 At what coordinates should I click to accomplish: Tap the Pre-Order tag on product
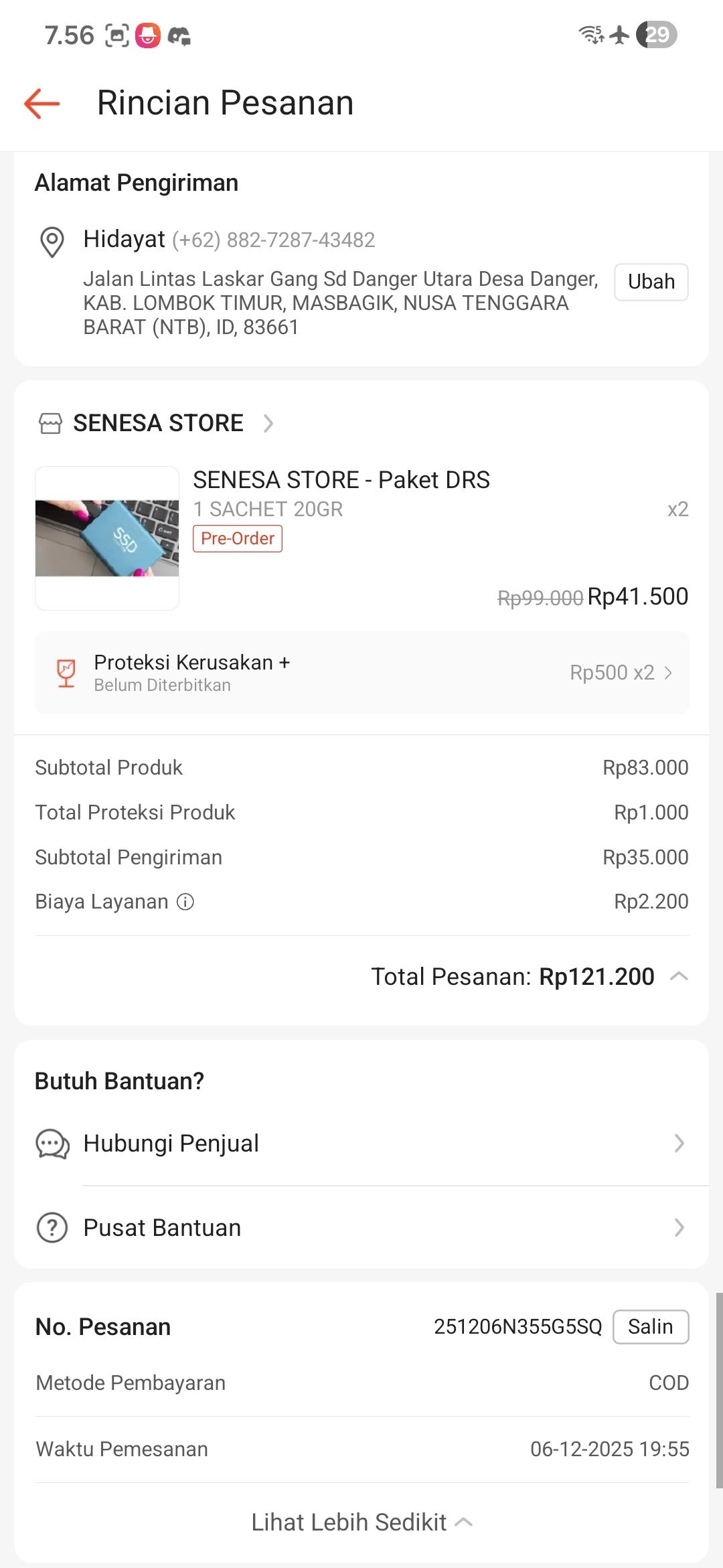tap(238, 538)
